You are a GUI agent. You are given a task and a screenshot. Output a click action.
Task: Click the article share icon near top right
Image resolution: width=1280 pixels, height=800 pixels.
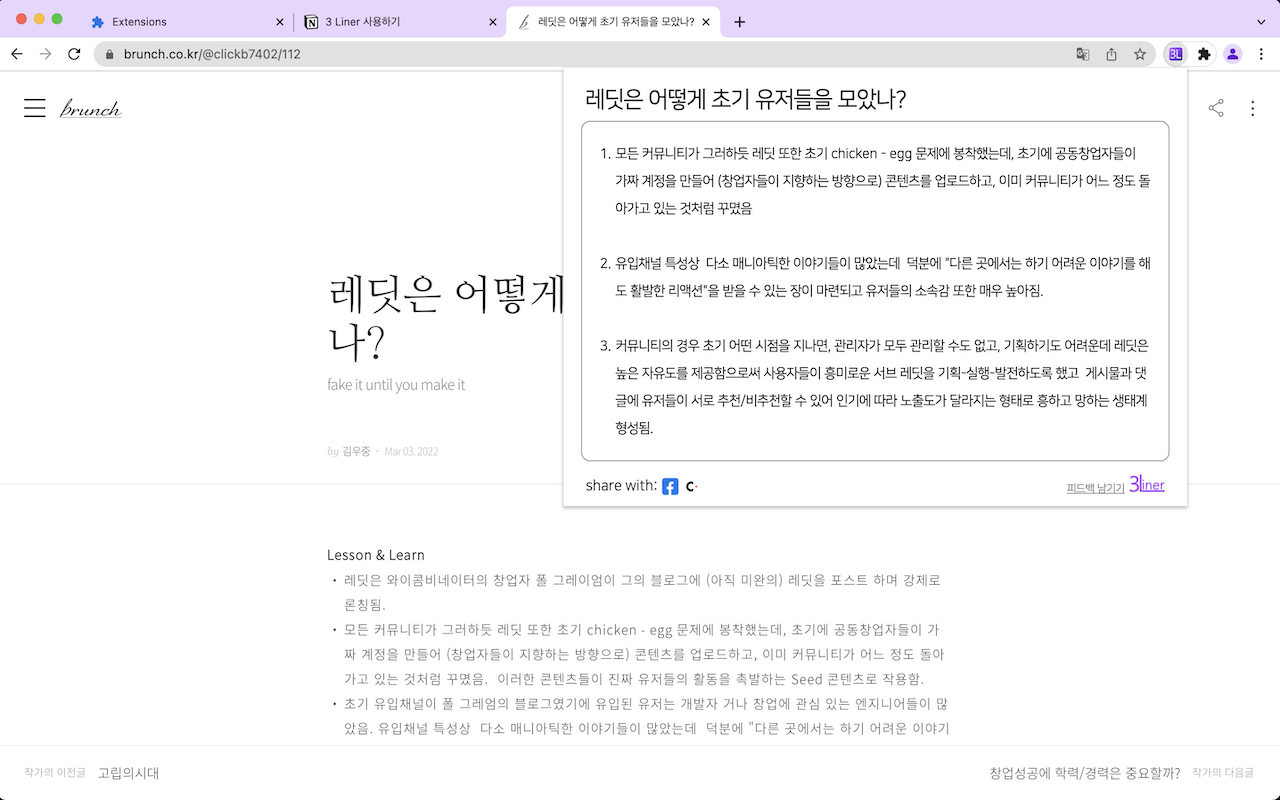[x=1215, y=108]
